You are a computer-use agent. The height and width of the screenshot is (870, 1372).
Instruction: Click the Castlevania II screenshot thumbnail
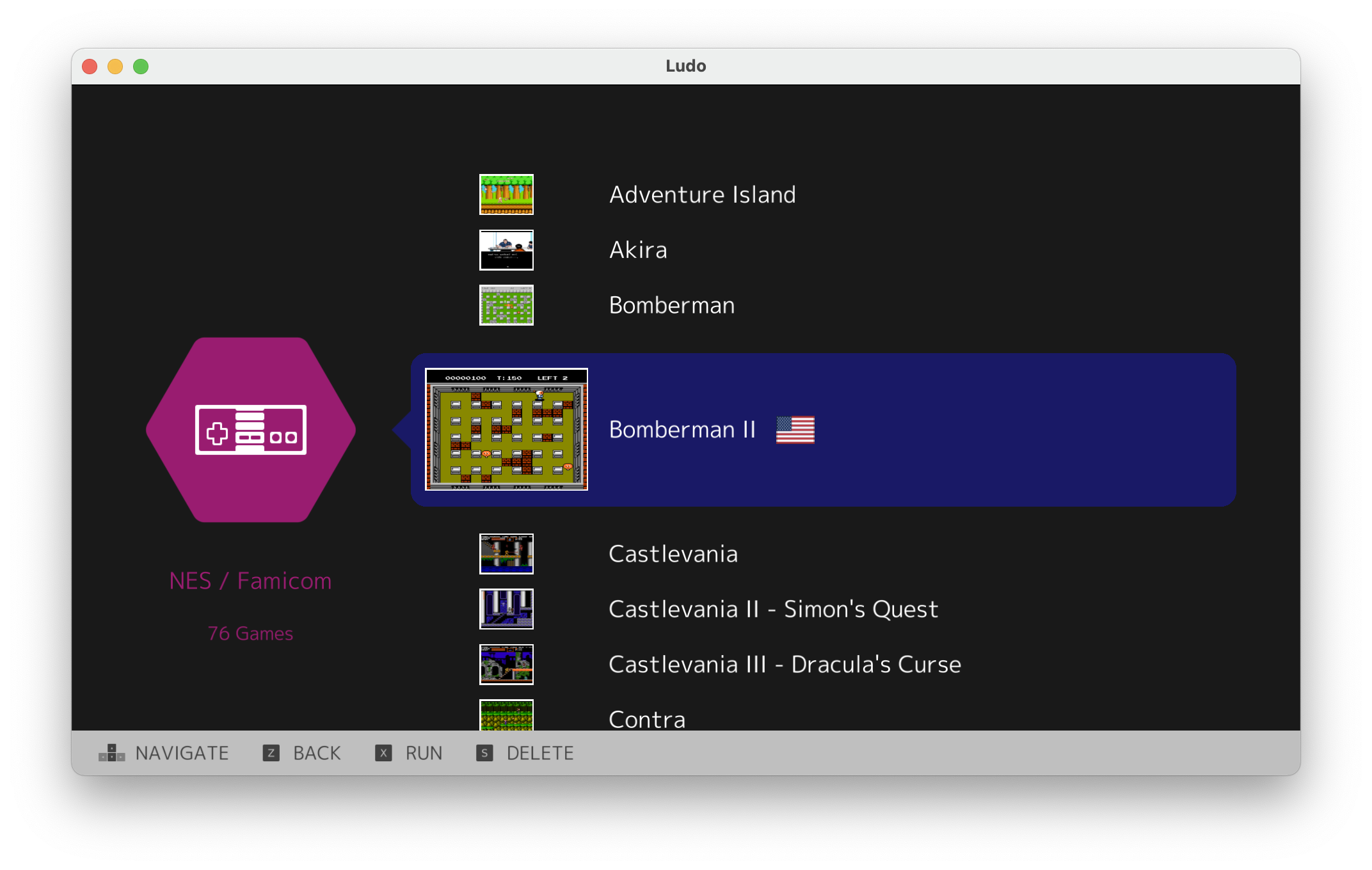click(x=506, y=609)
